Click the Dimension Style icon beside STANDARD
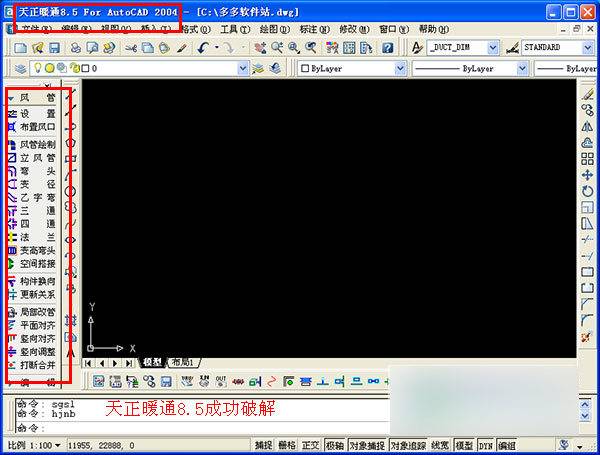 click(x=512, y=48)
